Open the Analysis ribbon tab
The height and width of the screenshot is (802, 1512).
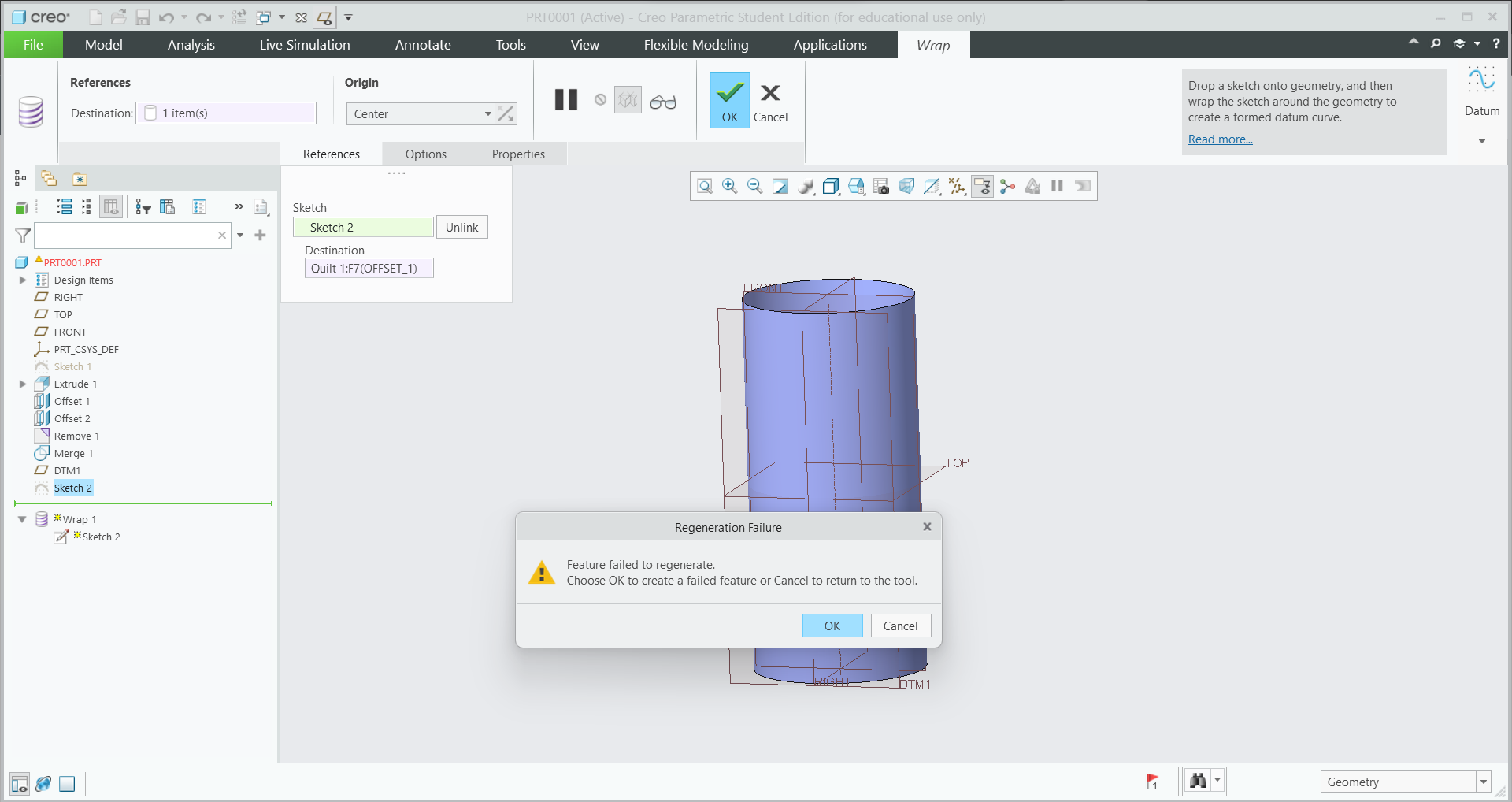pyautogui.click(x=191, y=45)
